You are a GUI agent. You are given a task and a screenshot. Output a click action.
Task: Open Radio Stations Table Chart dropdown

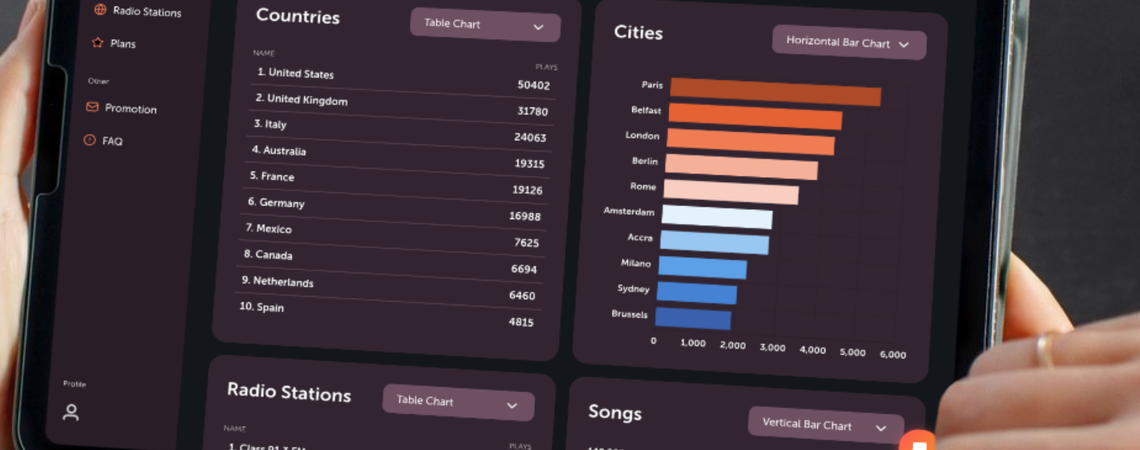[458, 403]
